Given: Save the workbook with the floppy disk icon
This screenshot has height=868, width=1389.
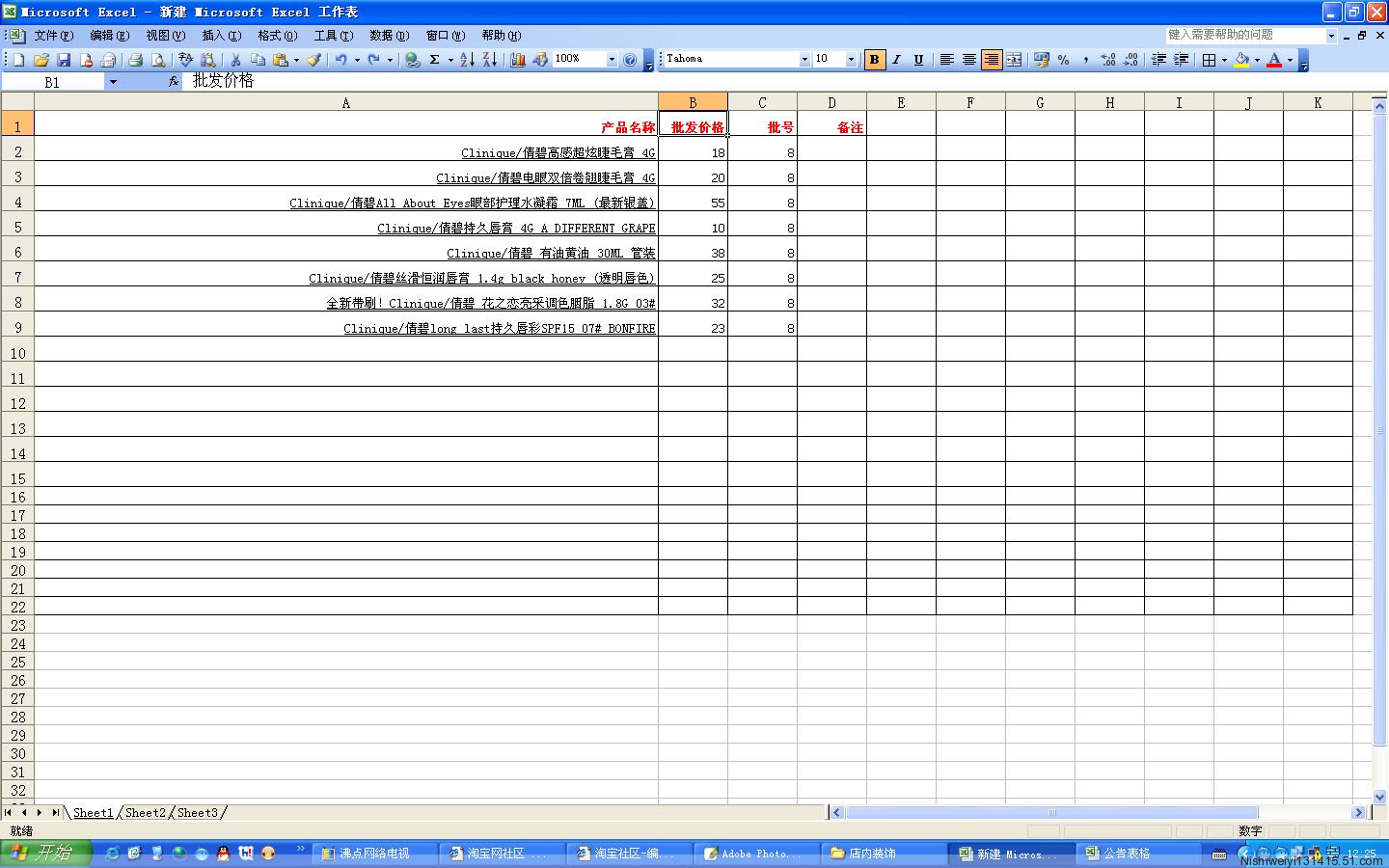Looking at the screenshot, I should (x=64, y=60).
